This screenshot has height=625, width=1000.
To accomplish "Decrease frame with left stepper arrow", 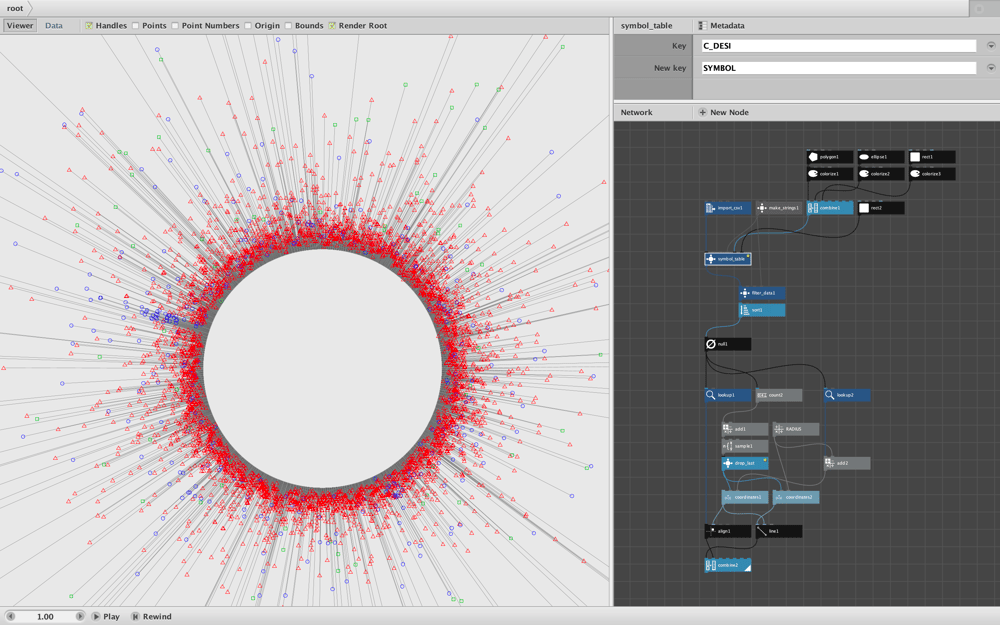I will coord(10,616).
